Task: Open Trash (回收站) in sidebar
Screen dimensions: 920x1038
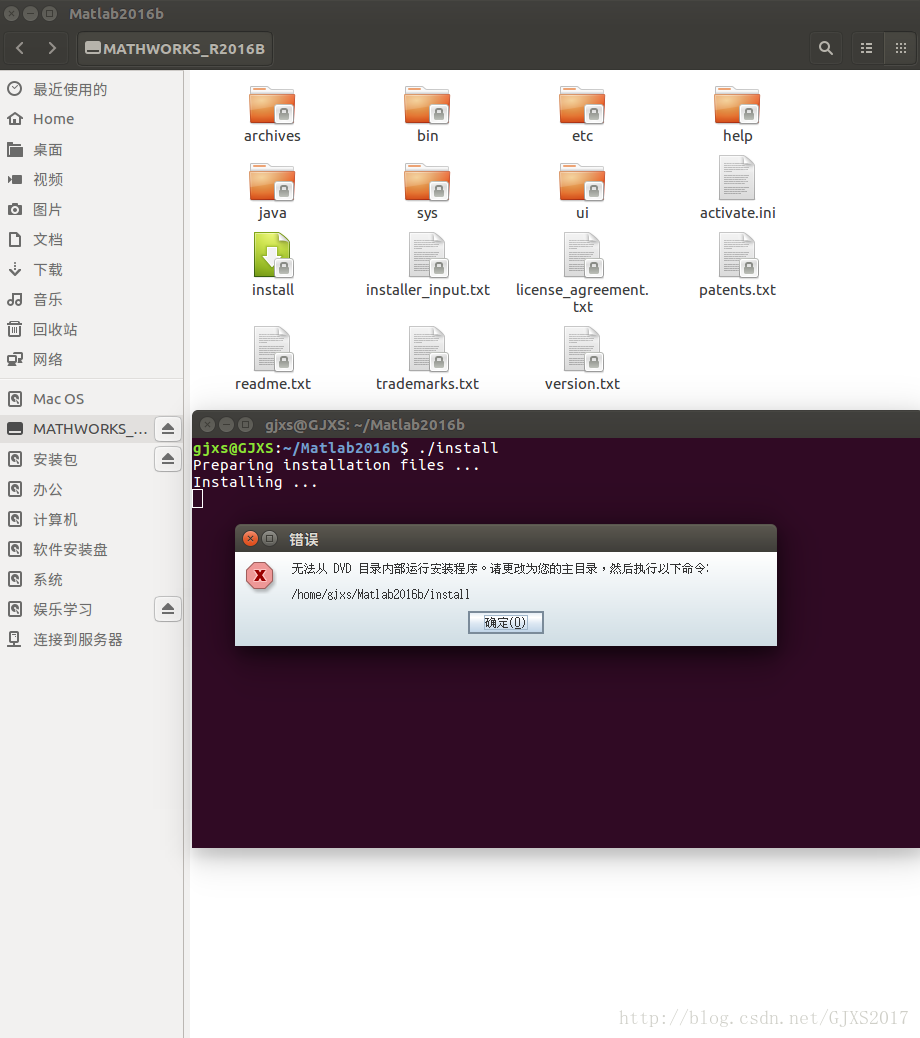Action: click(91, 330)
